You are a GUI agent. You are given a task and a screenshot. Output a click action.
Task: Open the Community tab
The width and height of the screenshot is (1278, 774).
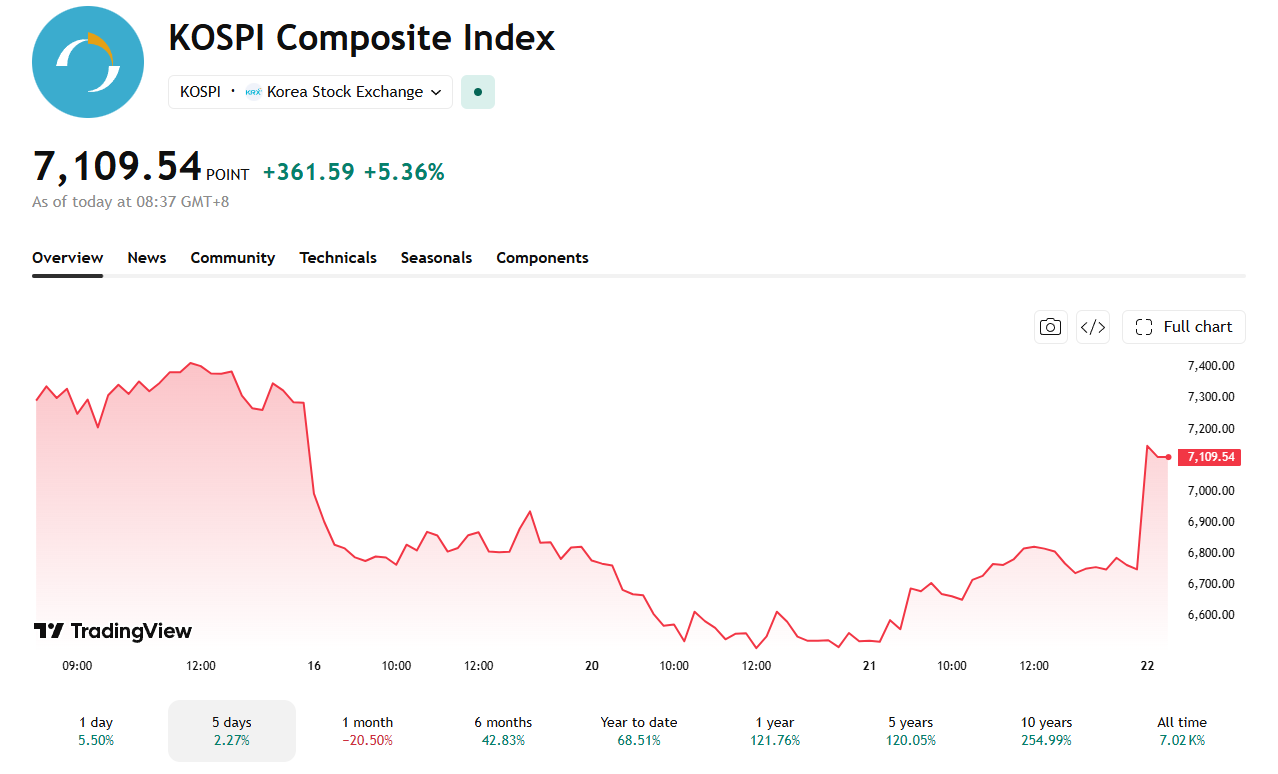[233, 258]
